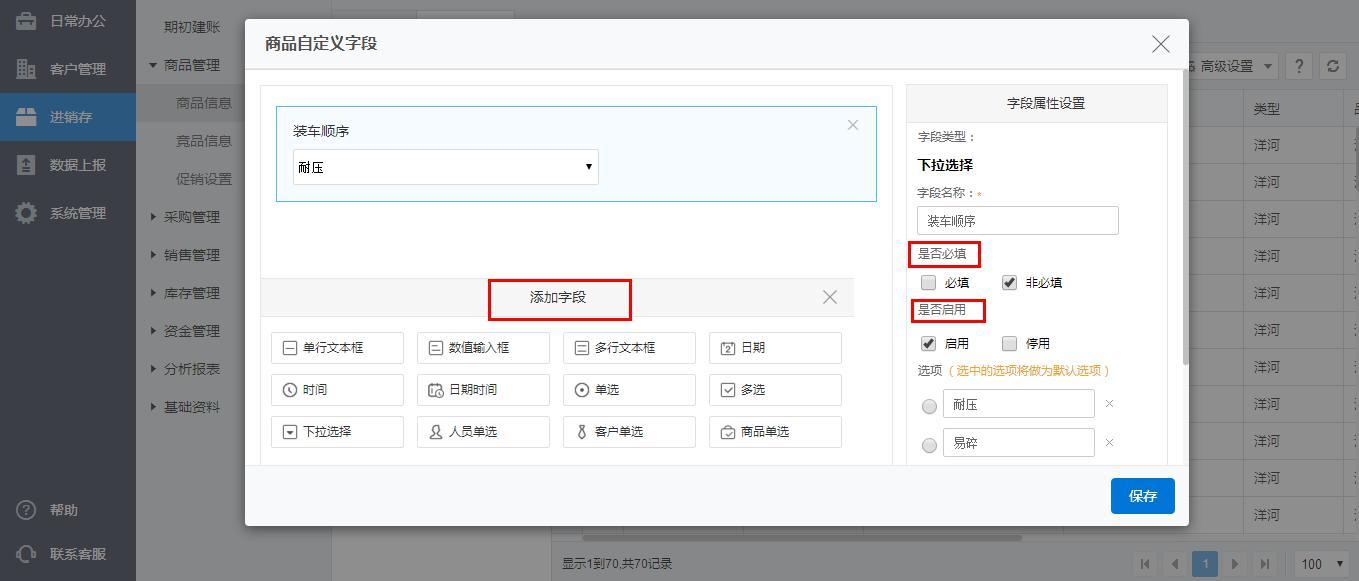This screenshot has width=1359, height=581.
Task: Set 易碎 as the default option
Action: pyautogui.click(x=929, y=445)
